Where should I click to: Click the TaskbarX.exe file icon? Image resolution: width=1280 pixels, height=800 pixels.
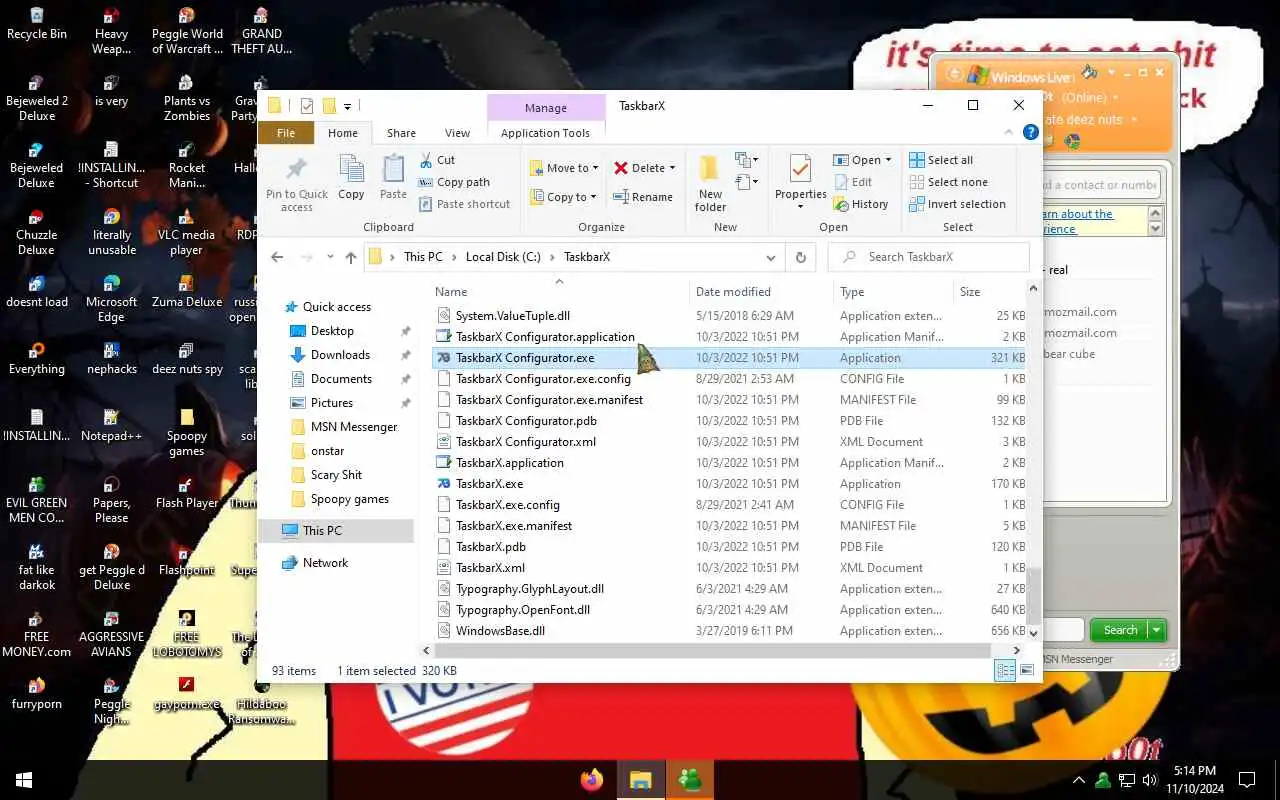445,484
